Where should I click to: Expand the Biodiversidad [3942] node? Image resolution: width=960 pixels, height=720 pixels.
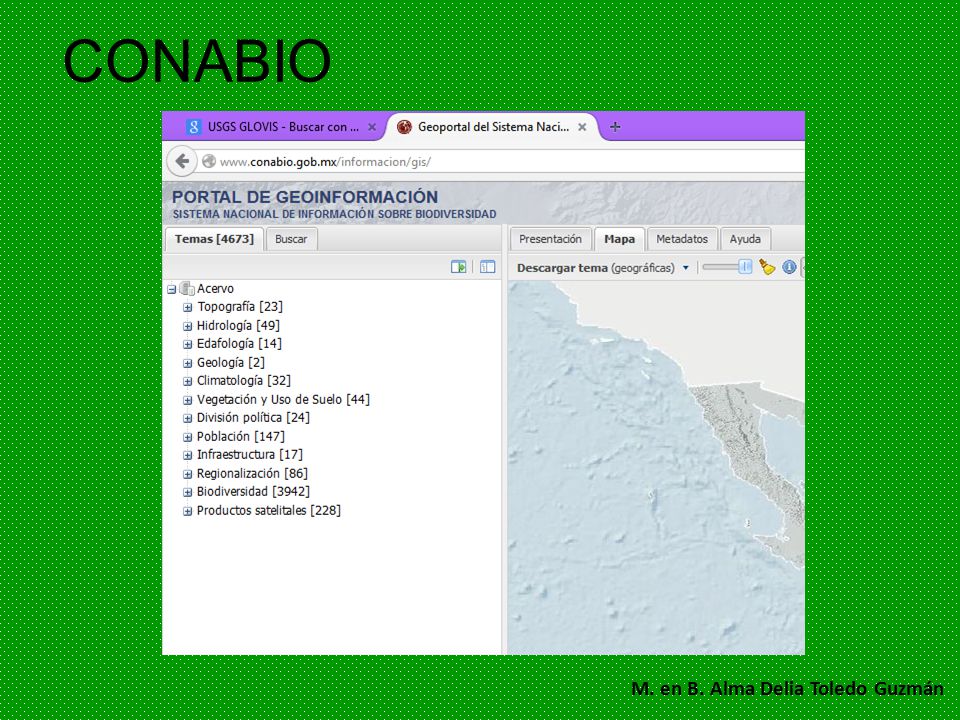tap(187, 492)
